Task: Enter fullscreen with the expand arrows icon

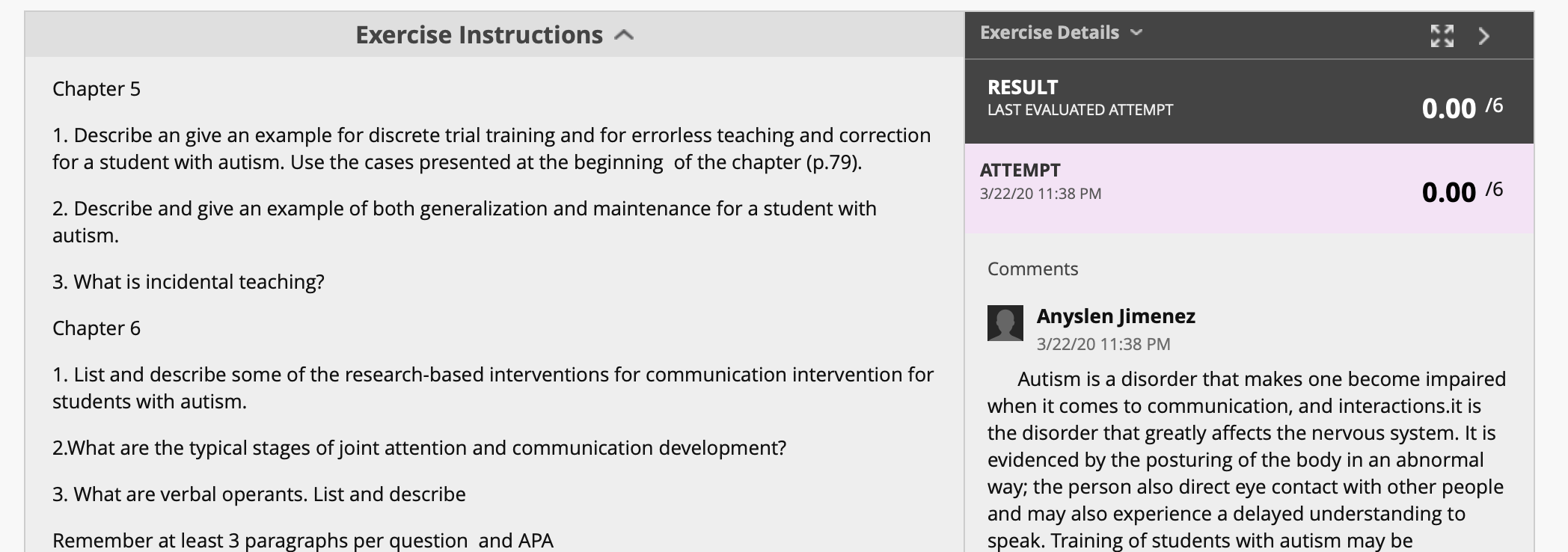Action: point(1442,36)
